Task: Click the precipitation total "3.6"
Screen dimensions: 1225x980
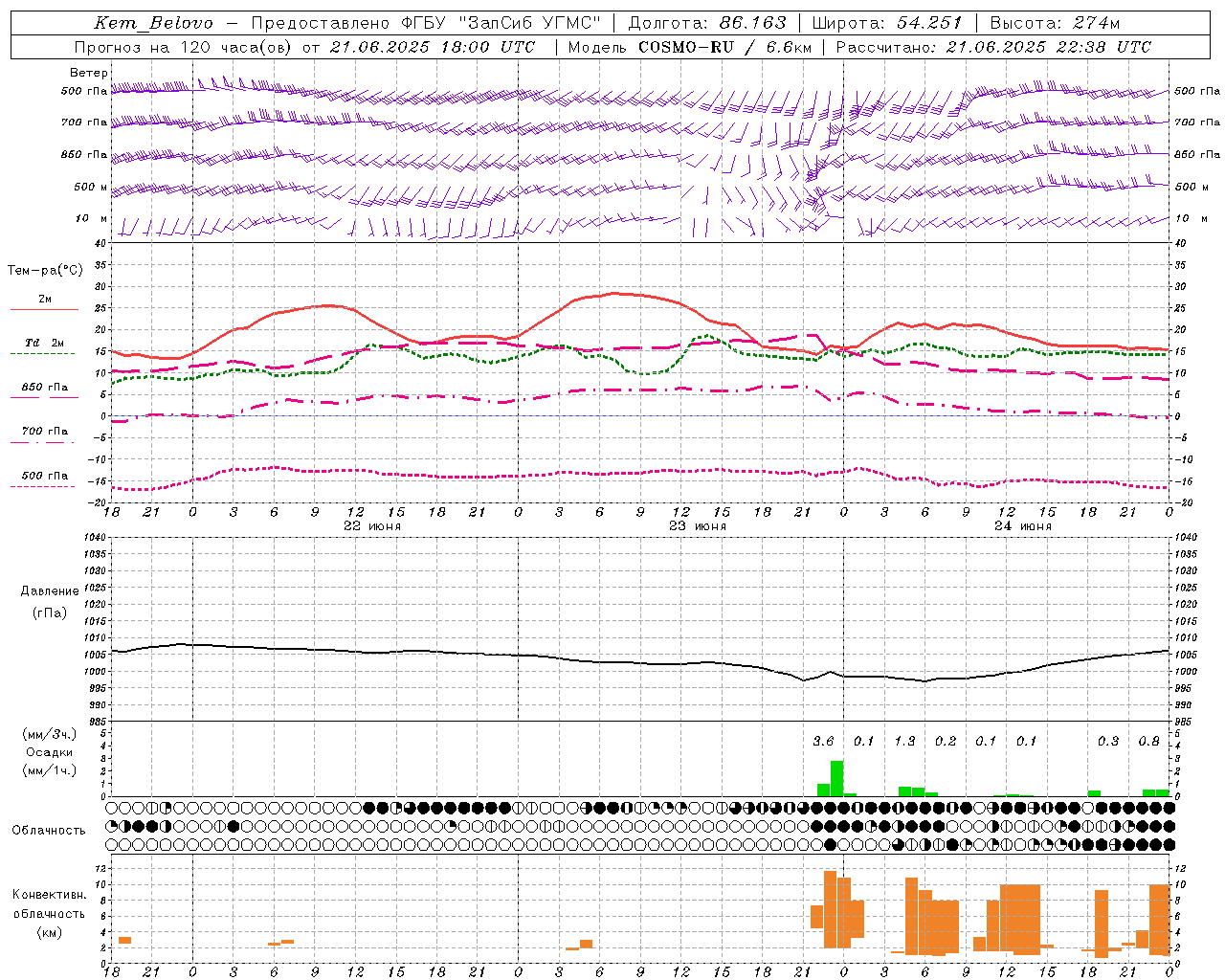Action: (x=823, y=742)
